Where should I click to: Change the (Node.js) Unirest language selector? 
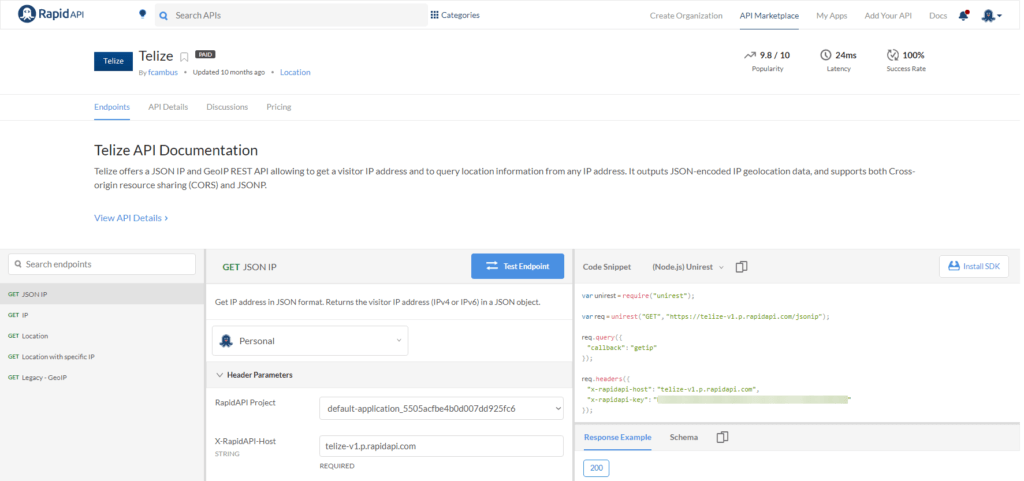click(688, 267)
